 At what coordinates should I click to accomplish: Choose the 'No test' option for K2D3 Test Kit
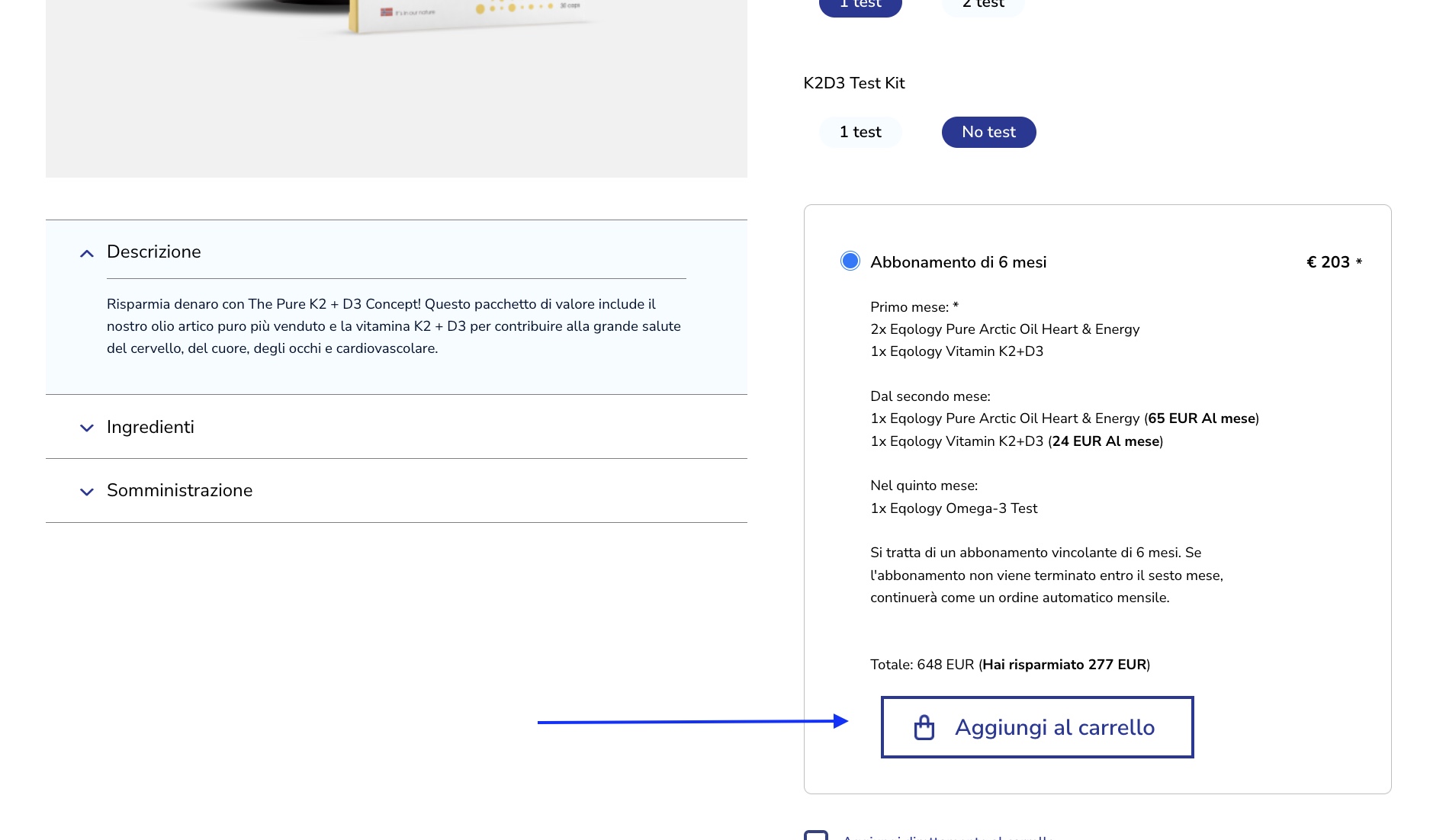(x=988, y=132)
